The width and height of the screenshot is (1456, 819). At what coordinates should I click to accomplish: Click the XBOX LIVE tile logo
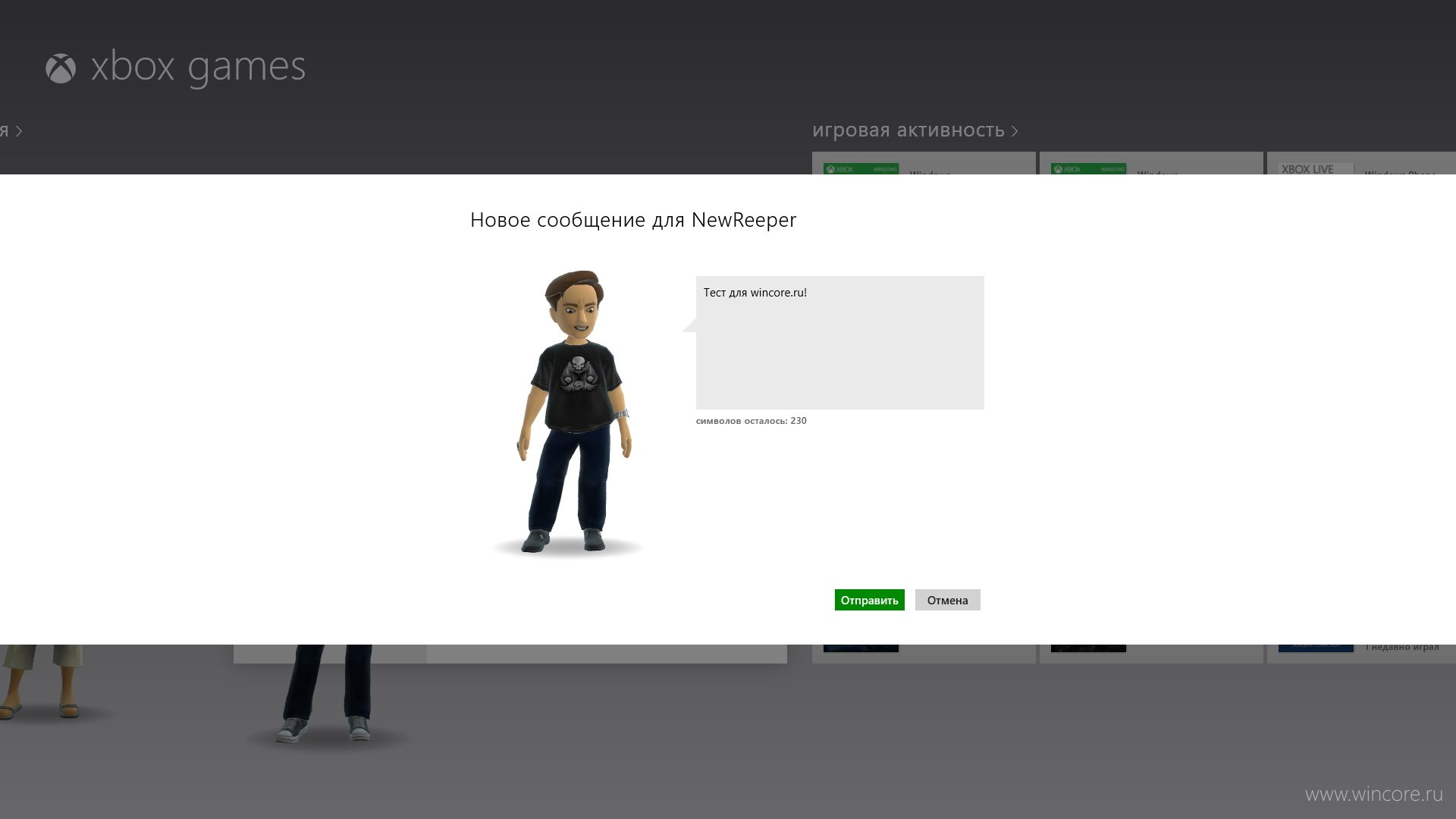pos(1315,168)
